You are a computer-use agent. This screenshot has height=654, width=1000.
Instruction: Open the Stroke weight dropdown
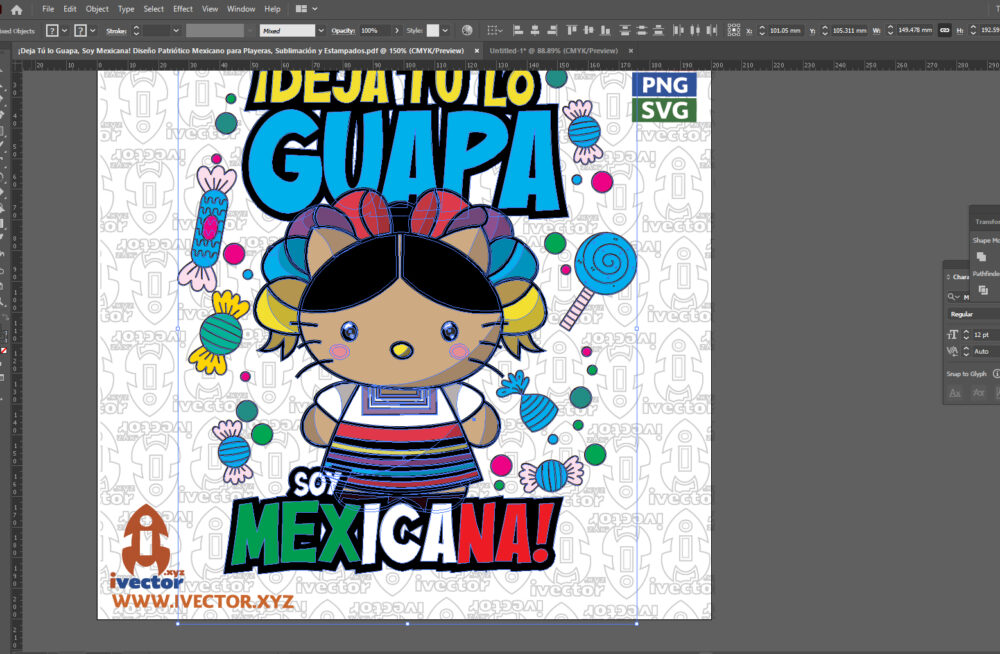pyautogui.click(x=175, y=31)
